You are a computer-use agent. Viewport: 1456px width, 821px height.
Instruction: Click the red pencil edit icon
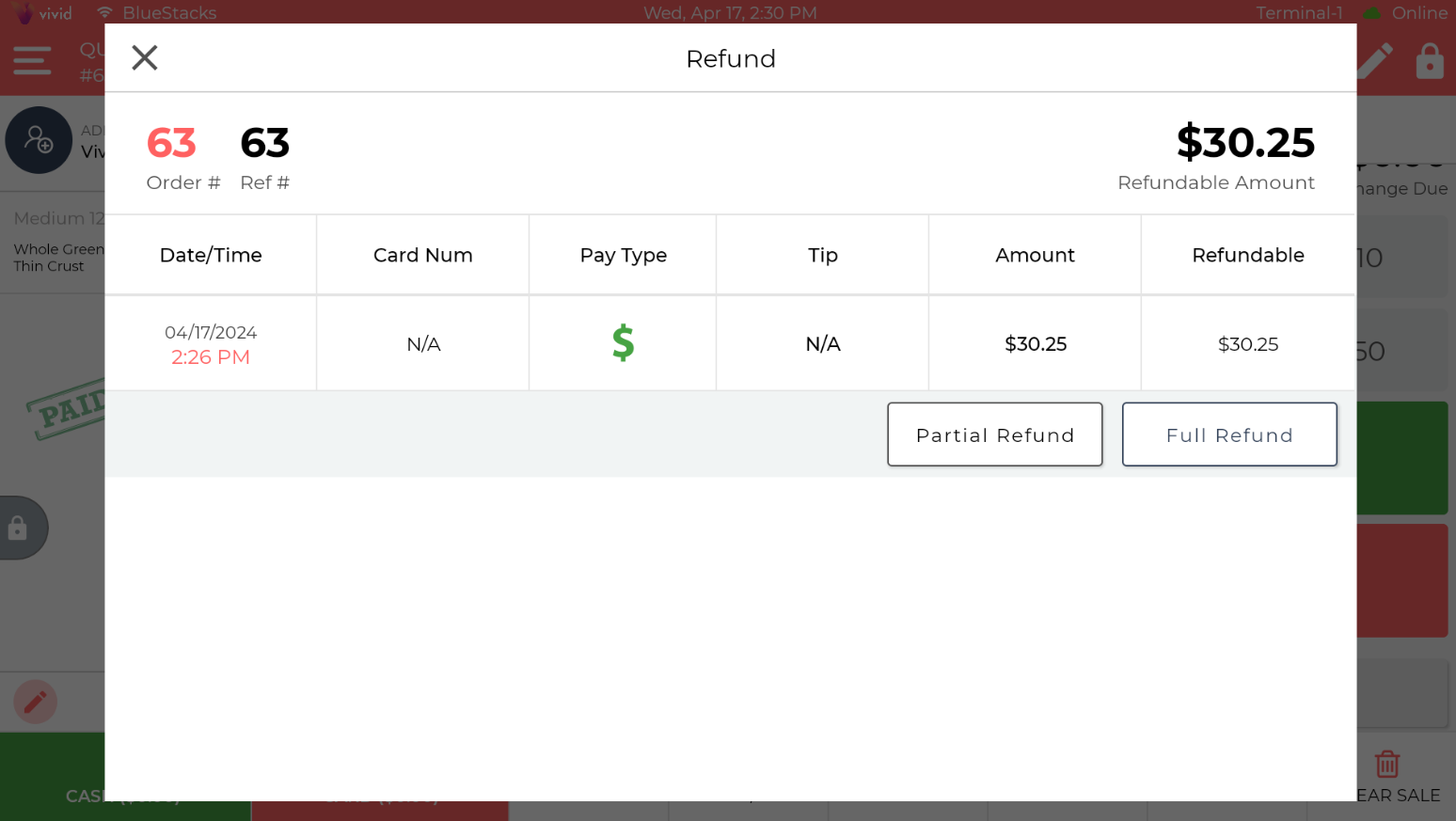[36, 702]
